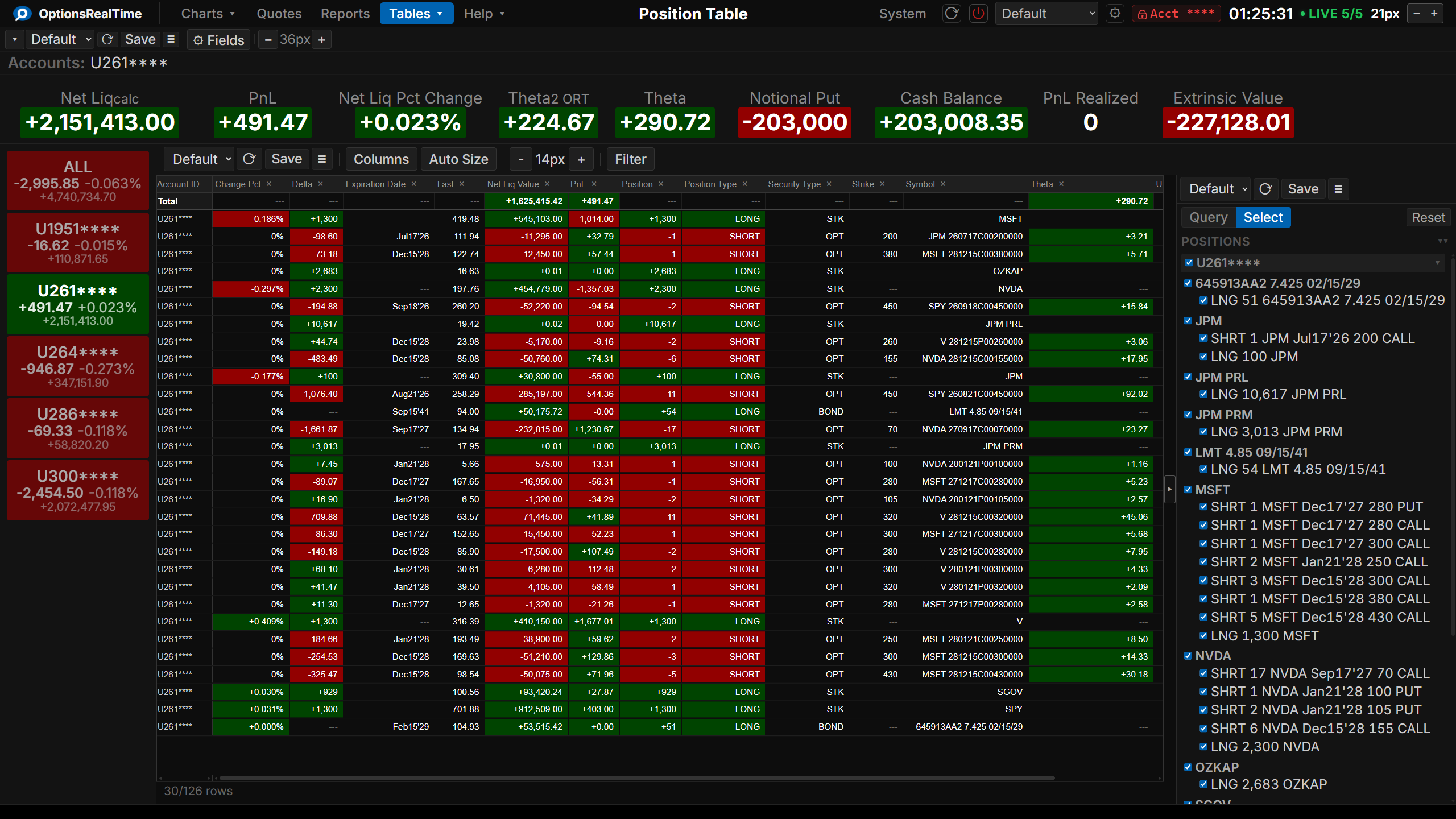Go to the Quotes menu
Viewport: 1456px width, 819px height.
coord(279,13)
